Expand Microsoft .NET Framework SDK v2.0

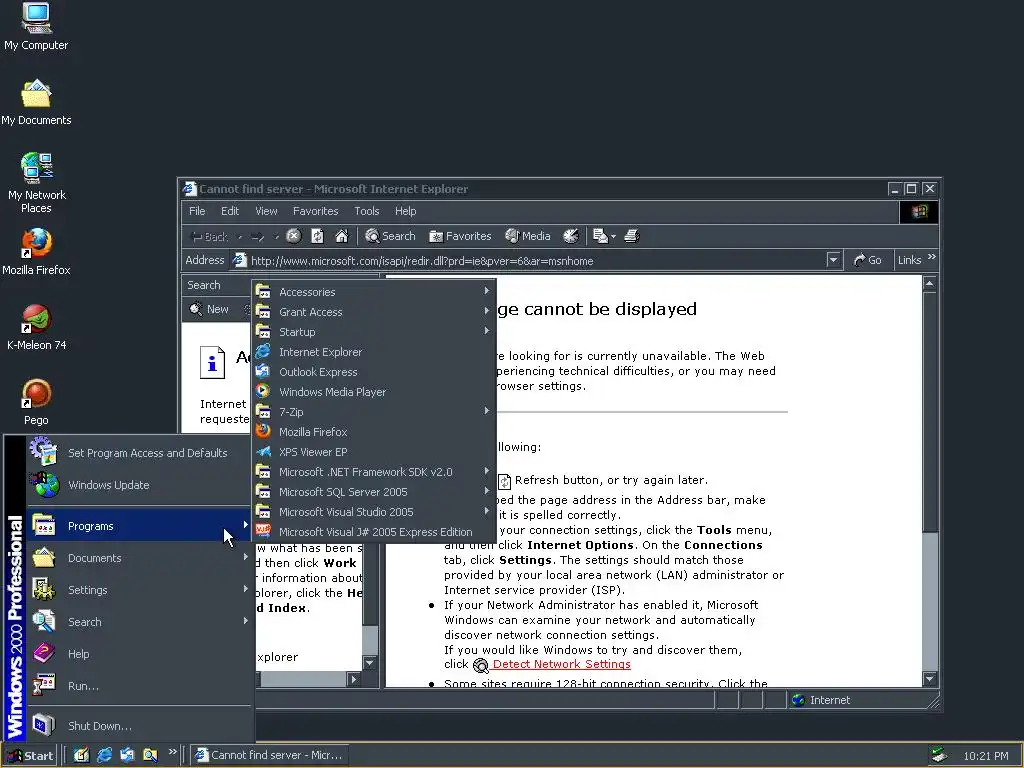pyautogui.click(x=374, y=472)
